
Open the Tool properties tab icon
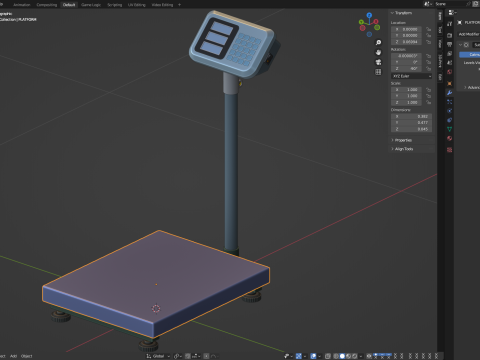[450, 24]
